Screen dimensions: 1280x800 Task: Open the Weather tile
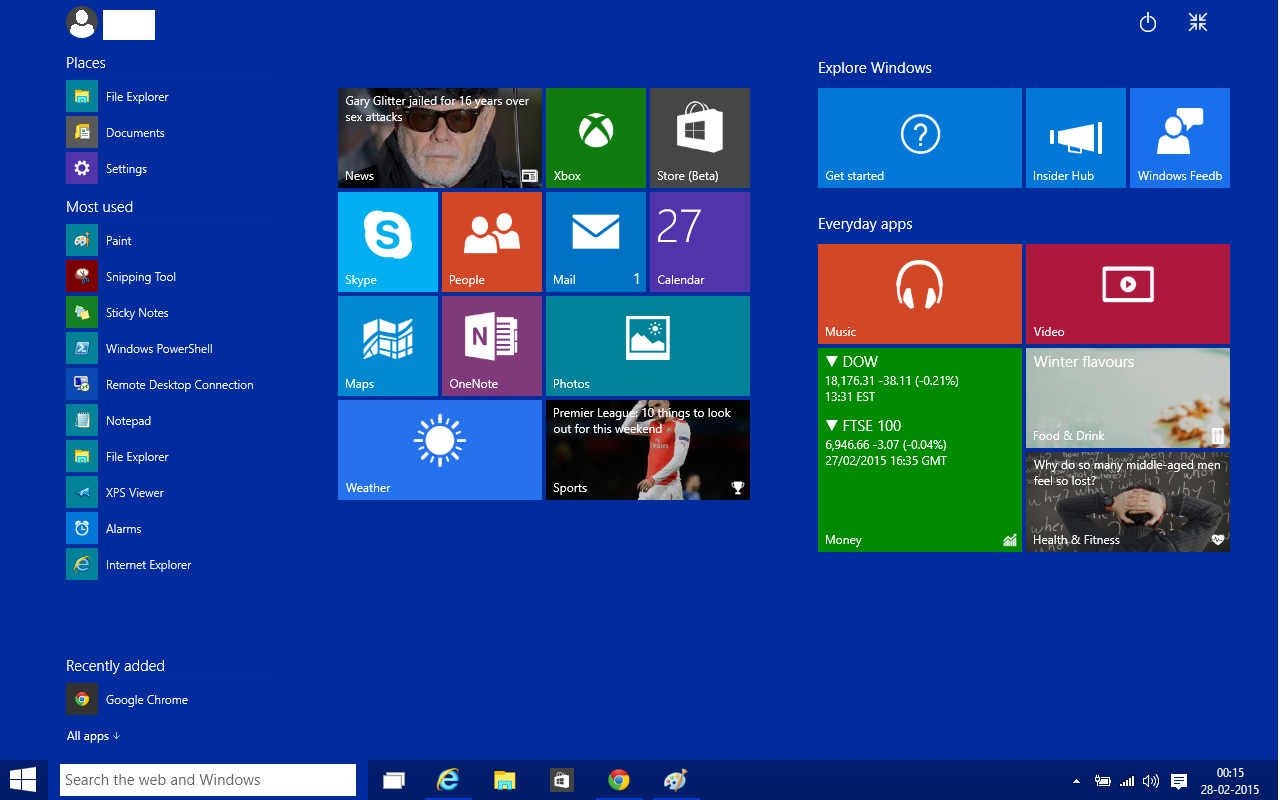[x=440, y=450]
